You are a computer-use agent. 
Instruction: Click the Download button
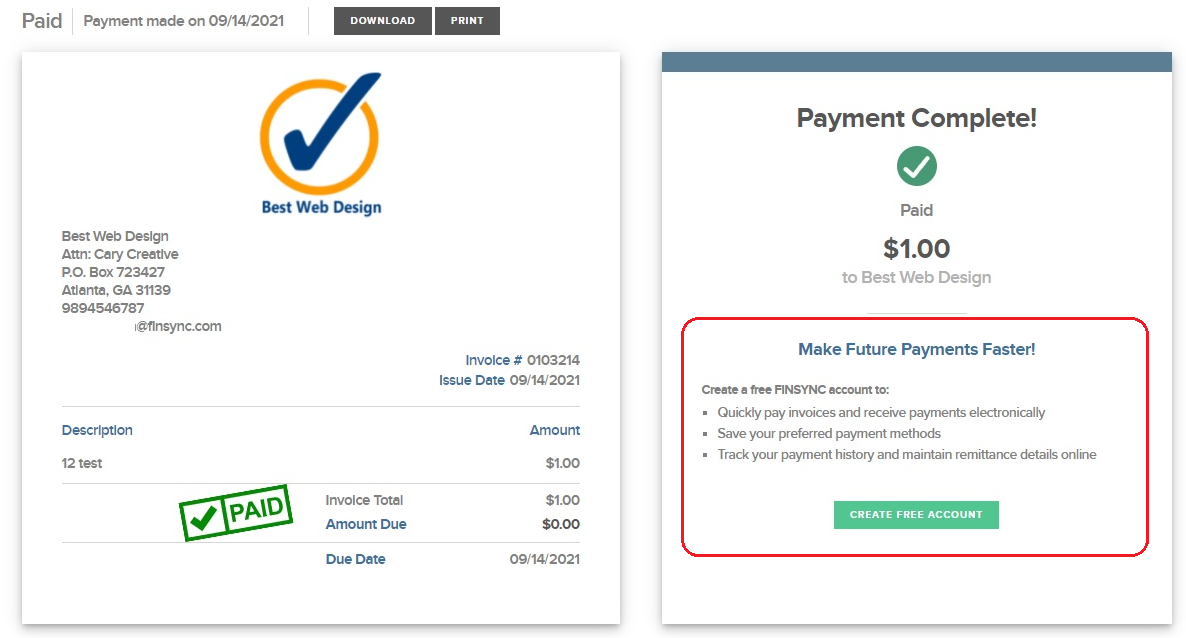383,21
